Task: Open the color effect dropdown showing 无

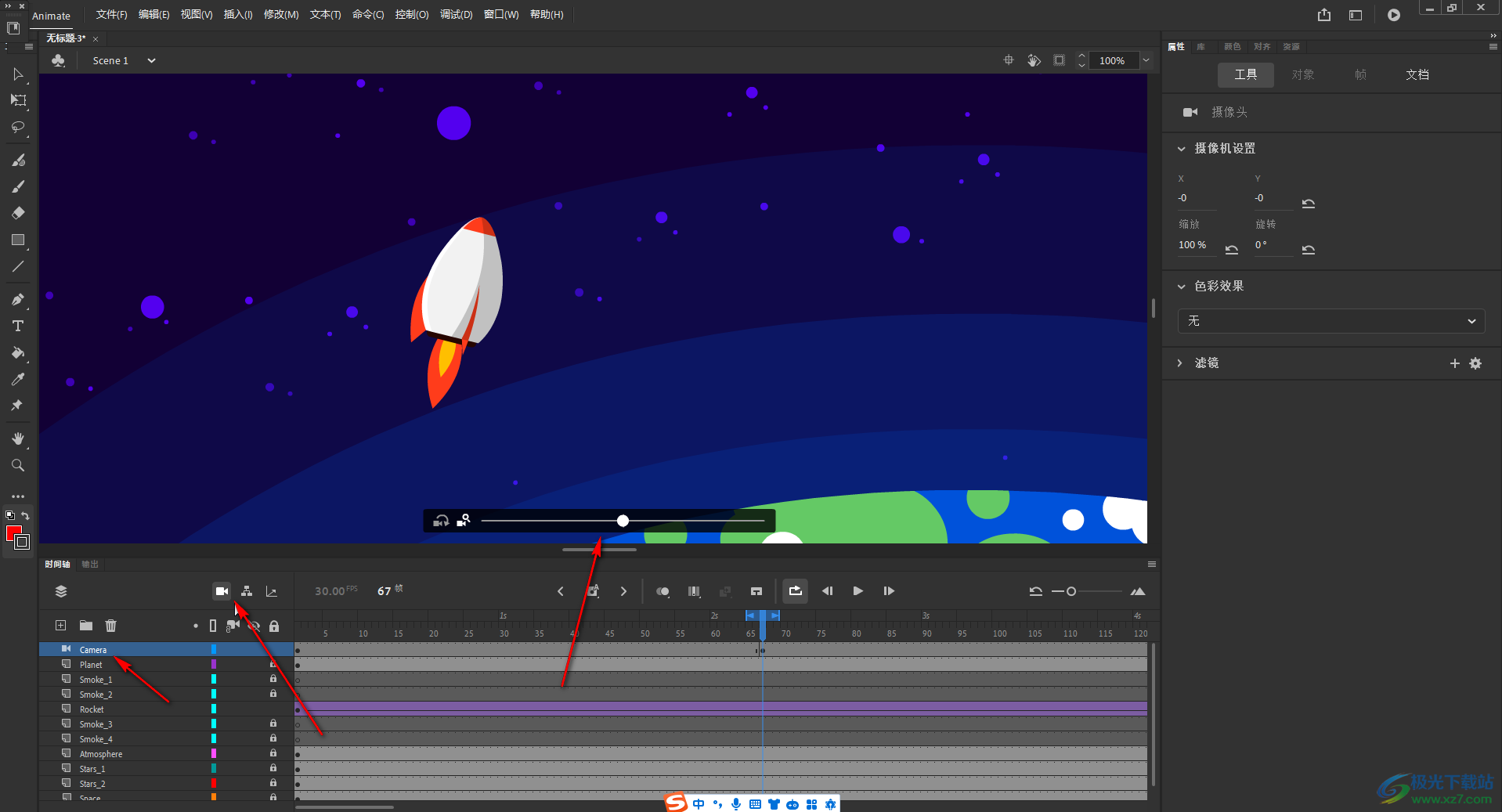Action: 1330,321
